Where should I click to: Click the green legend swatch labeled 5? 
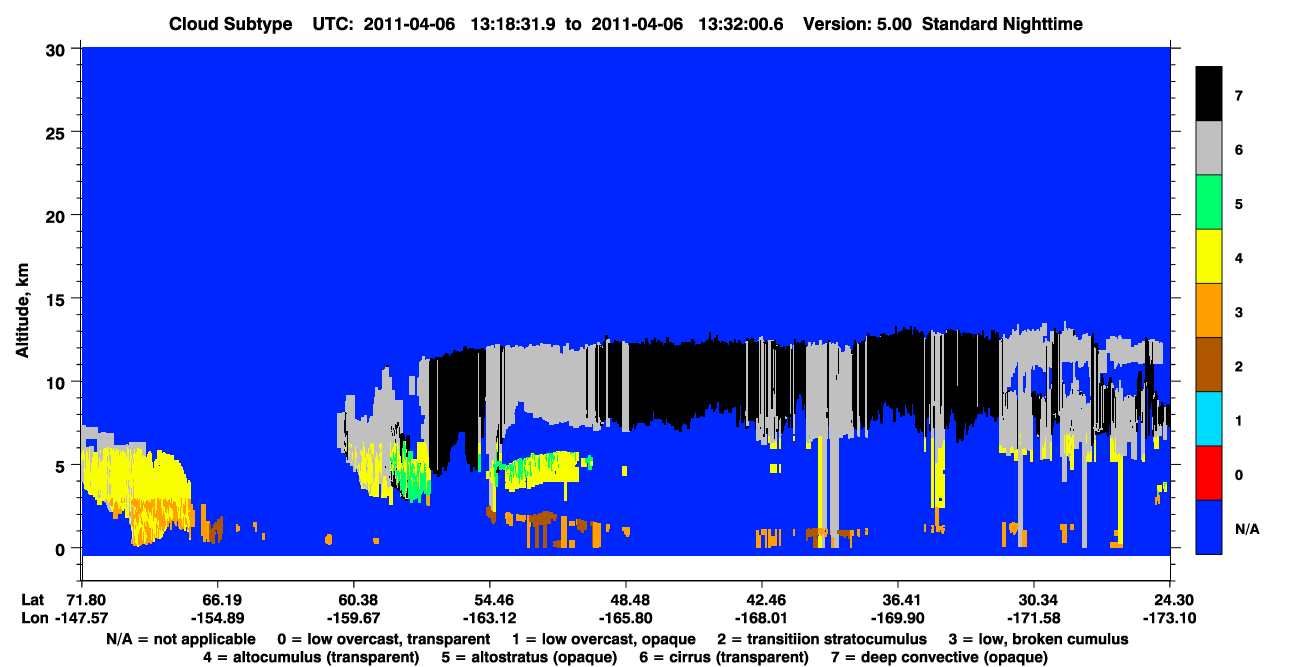pos(1209,203)
